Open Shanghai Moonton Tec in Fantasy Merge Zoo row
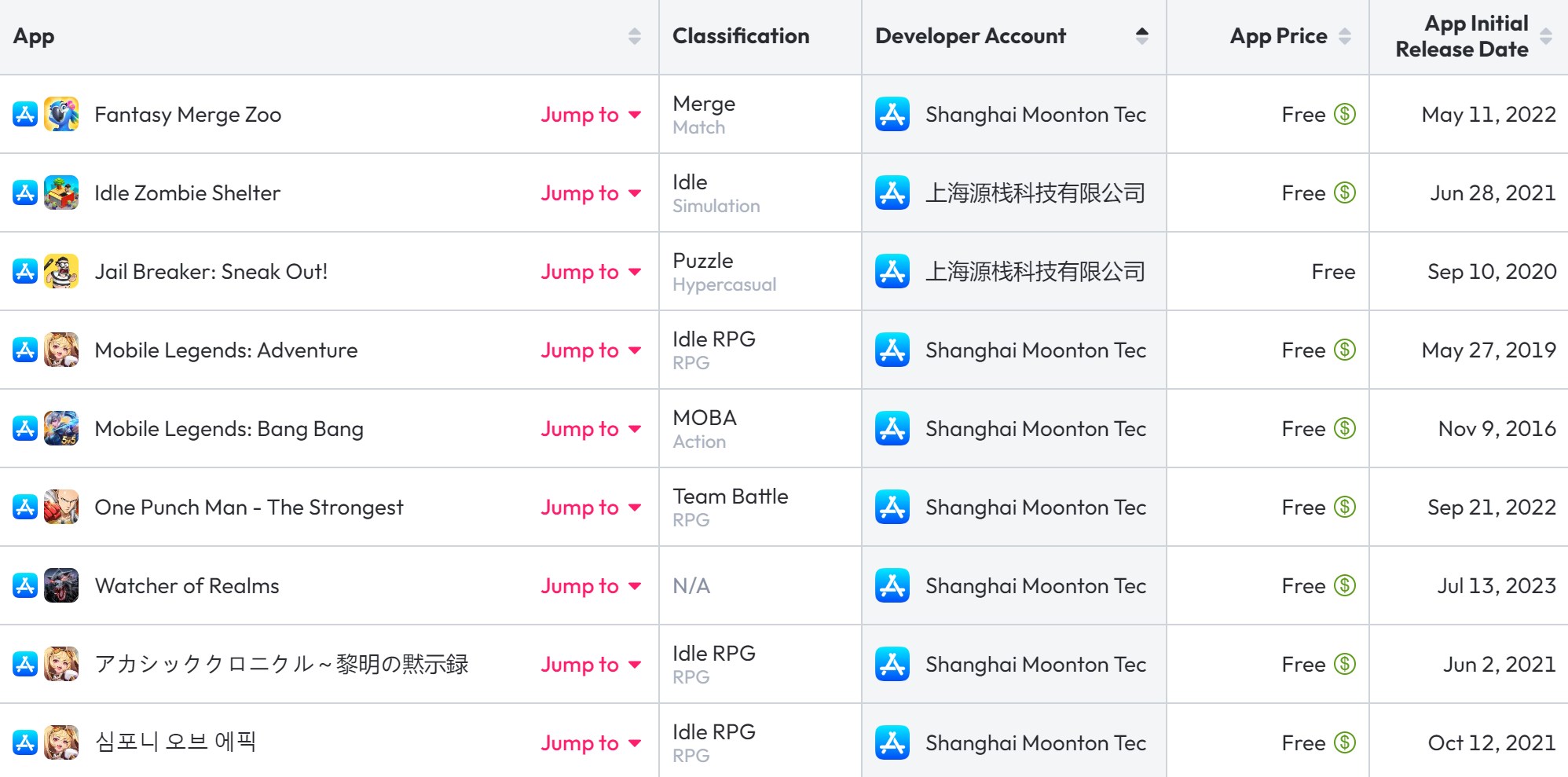 click(x=1035, y=115)
